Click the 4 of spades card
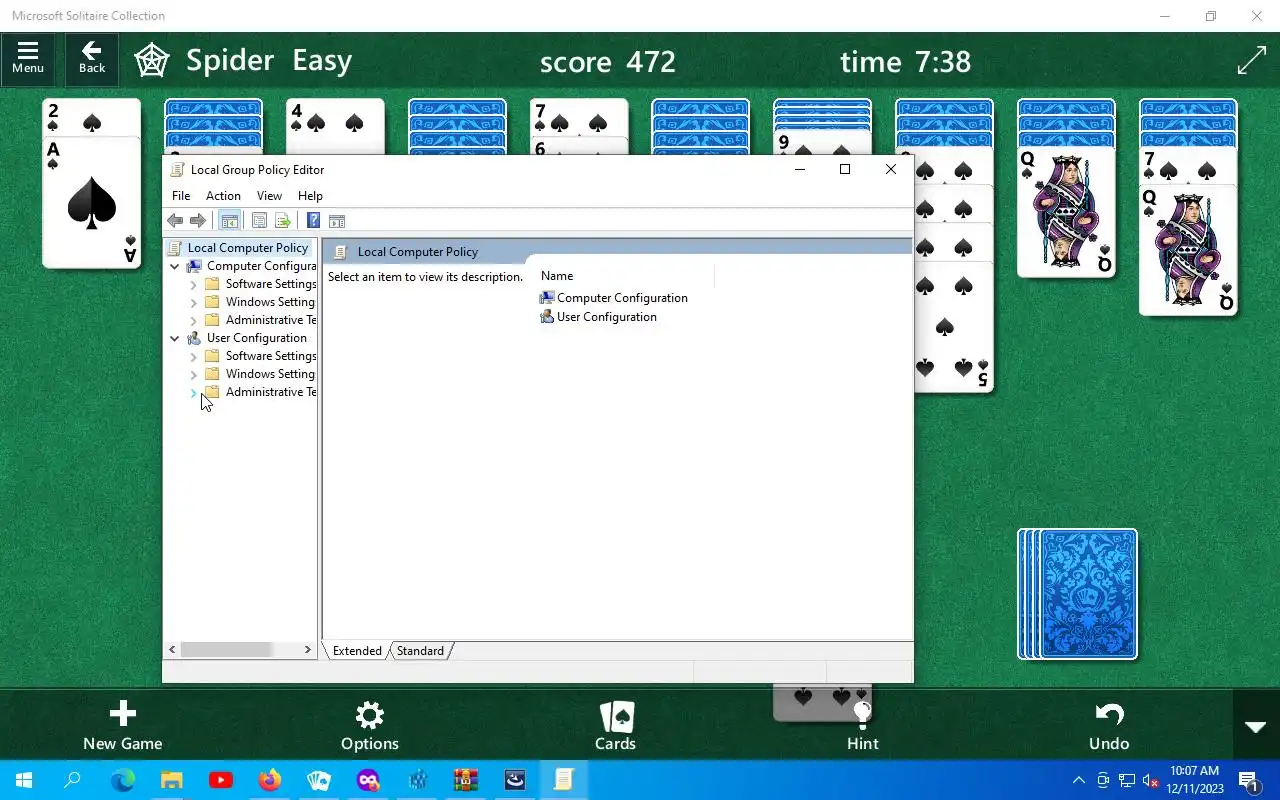Viewport: 1280px width, 800px height. pos(335,125)
